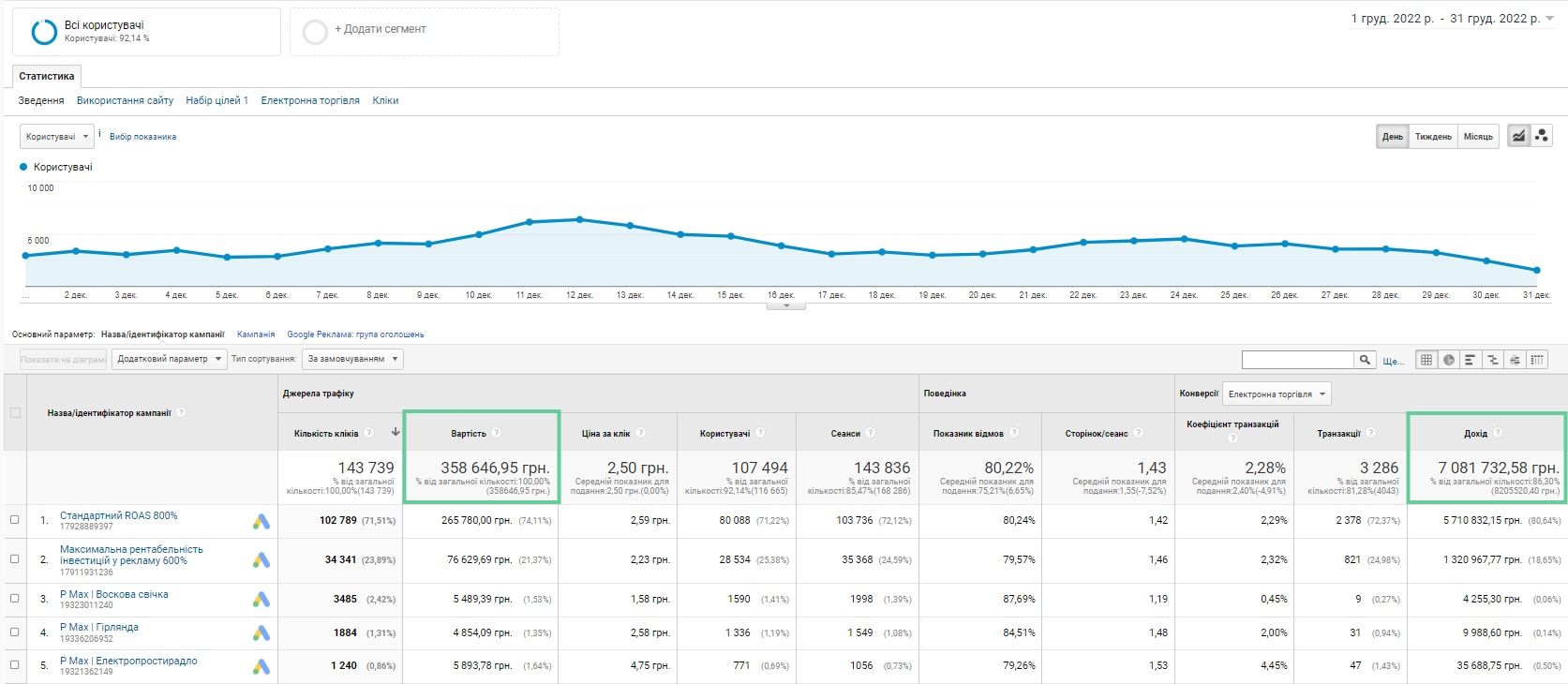Check the Максимальна рентабельність row checkbox
This screenshot has height=684, width=1568.
[x=15, y=559]
